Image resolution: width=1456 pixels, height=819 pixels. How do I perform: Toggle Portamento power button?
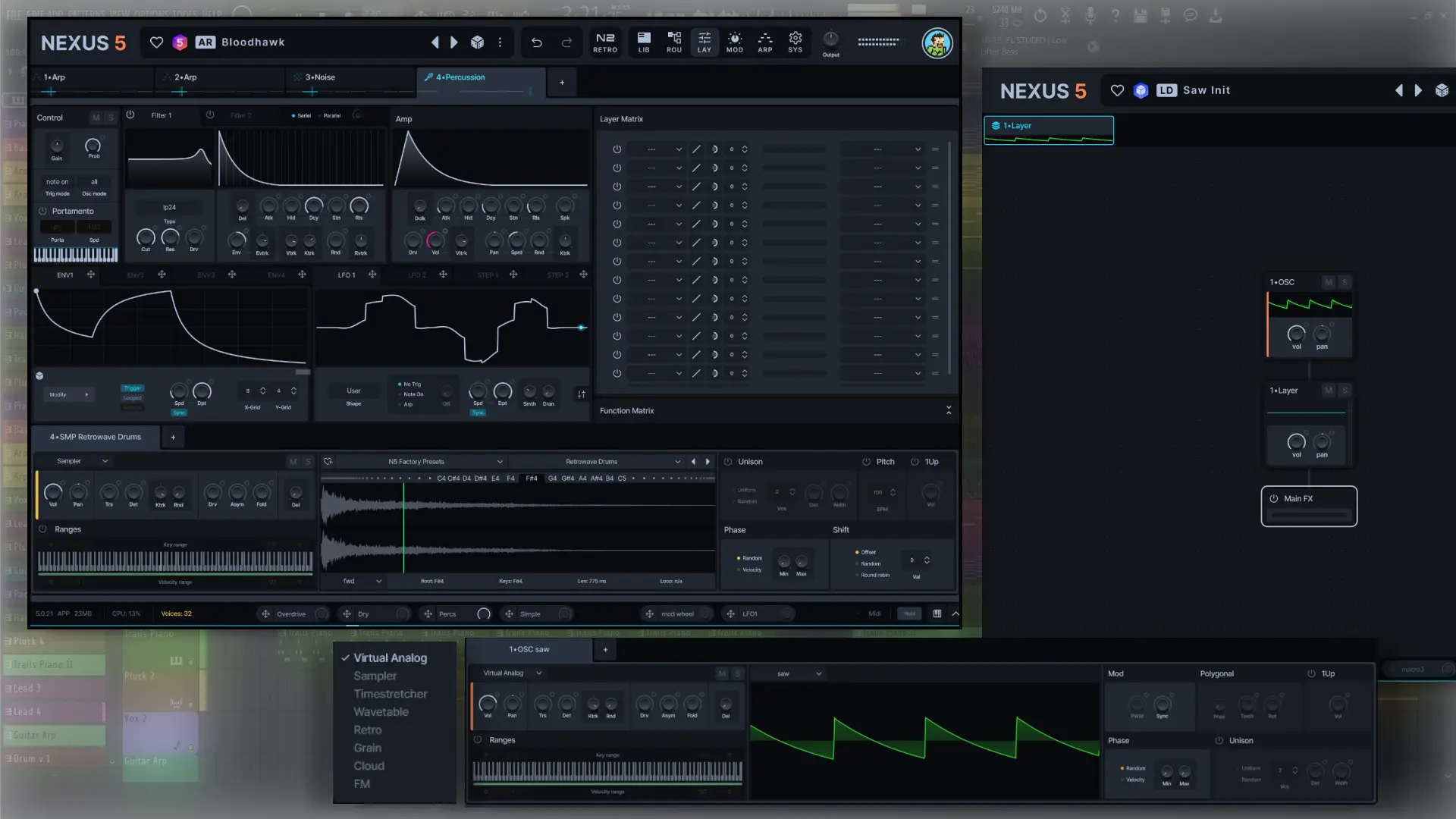tap(43, 212)
